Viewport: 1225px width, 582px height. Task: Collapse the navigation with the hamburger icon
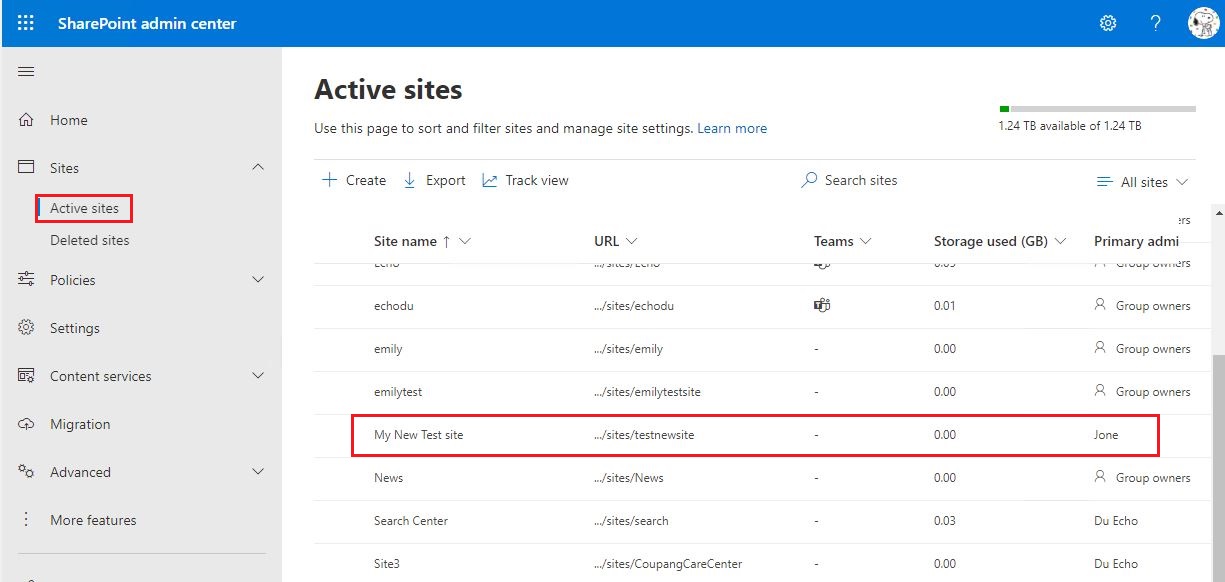point(26,71)
